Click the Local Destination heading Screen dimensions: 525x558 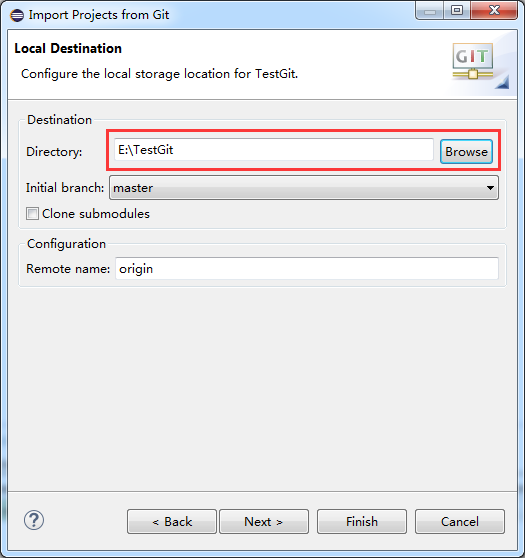[68, 48]
